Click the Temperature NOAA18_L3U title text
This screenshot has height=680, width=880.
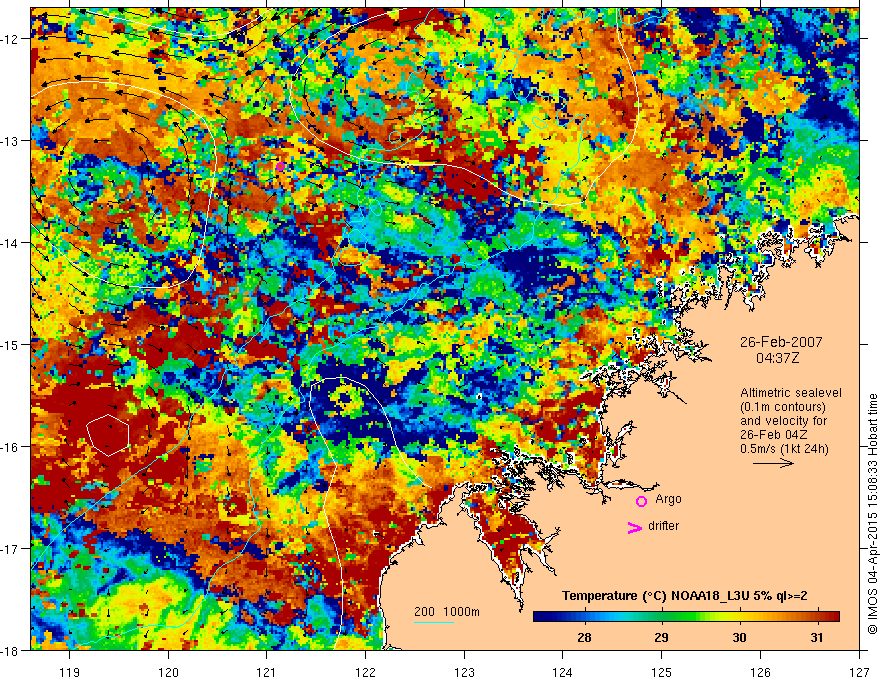pyautogui.click(x=685, y=596)
